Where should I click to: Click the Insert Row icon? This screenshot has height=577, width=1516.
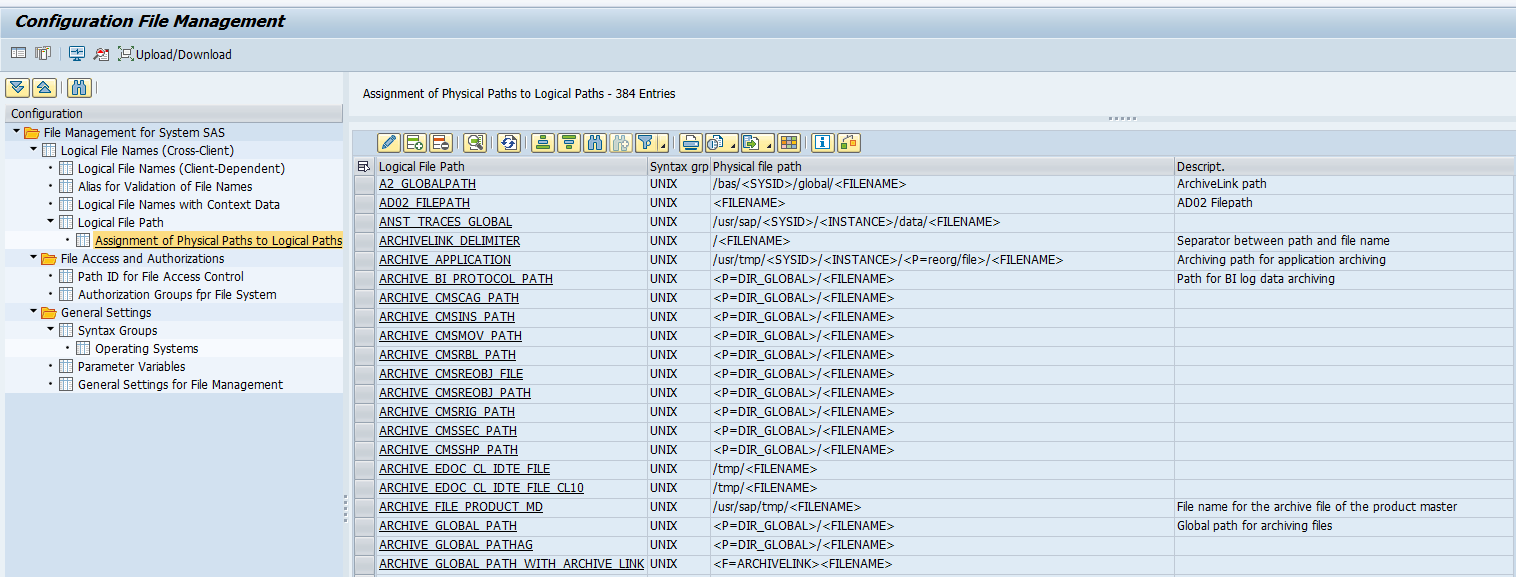tap(417, 143)
